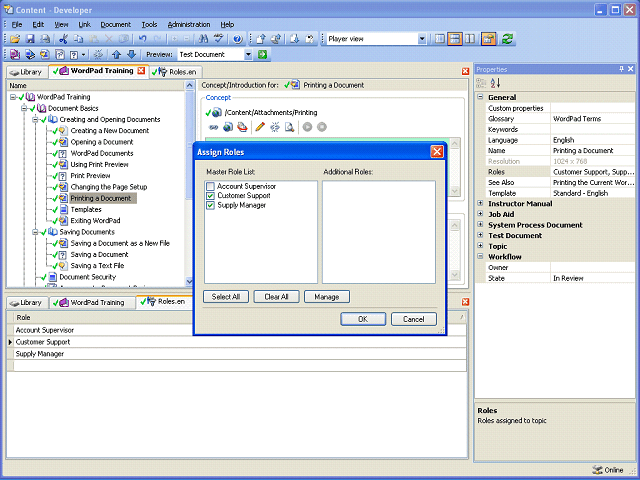Open the Player view dropdown
Image resolution: width=640 pixels, height=480 pixels.
(x=422, y=39)
